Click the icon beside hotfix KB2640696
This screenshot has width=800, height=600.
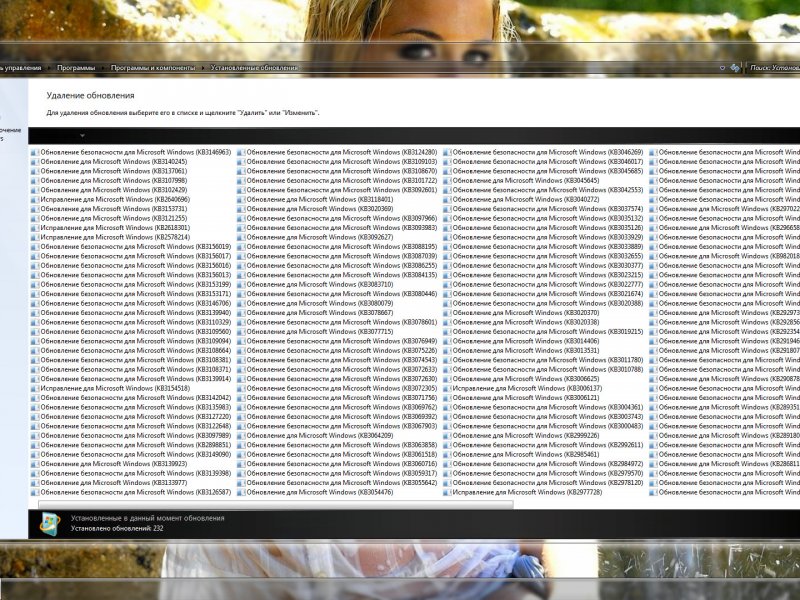click(35, 199)
